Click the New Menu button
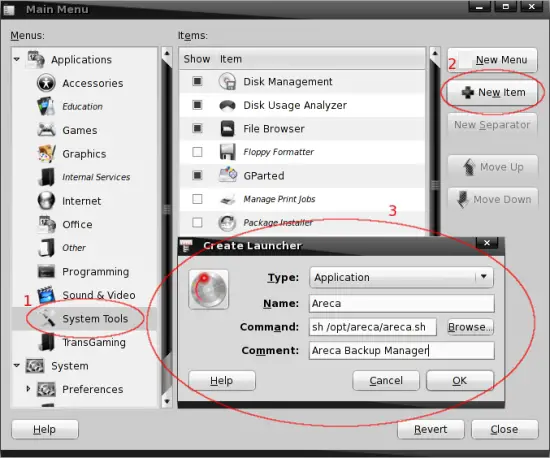The image size is (550, 458). click(x=492, y=60)
